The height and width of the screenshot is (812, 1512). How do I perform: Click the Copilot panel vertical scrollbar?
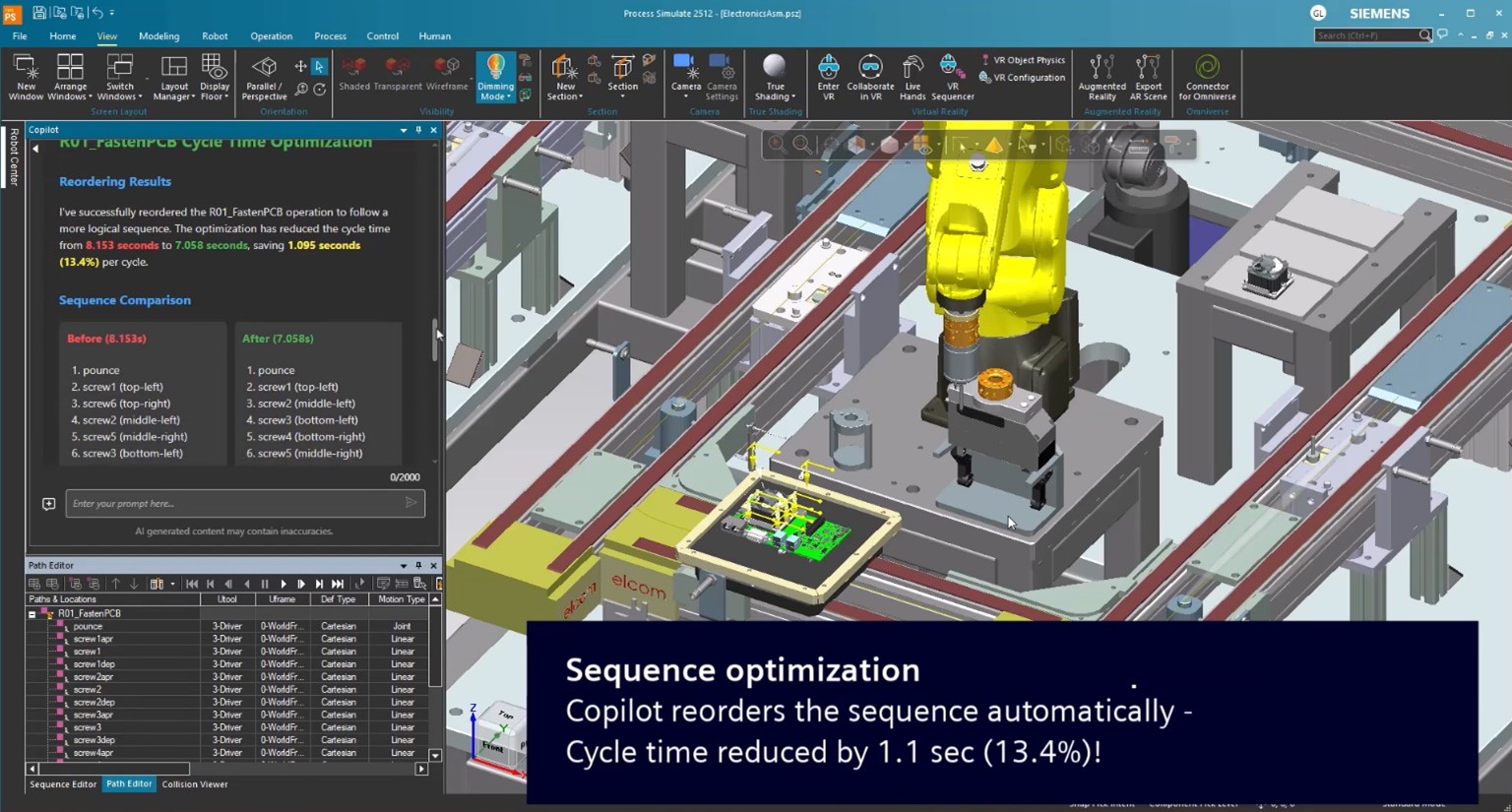tap(434, 340)
